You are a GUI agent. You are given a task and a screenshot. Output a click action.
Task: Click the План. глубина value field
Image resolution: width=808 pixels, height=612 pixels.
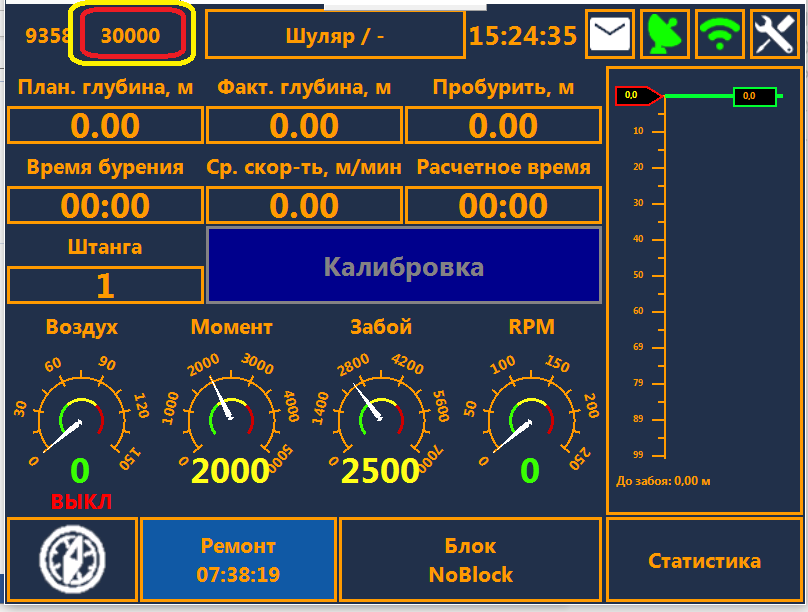[x=105, y=126]
